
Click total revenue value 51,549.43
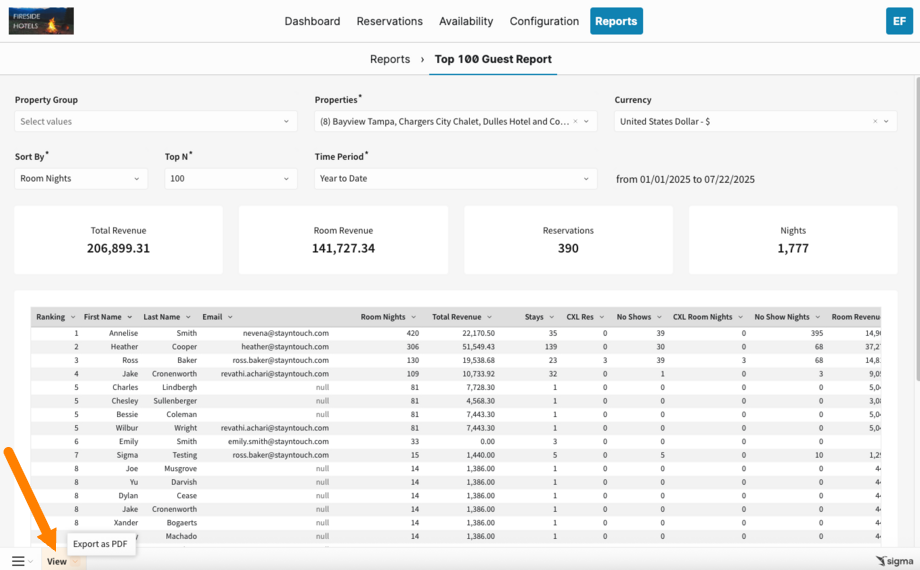click(481, 347)
